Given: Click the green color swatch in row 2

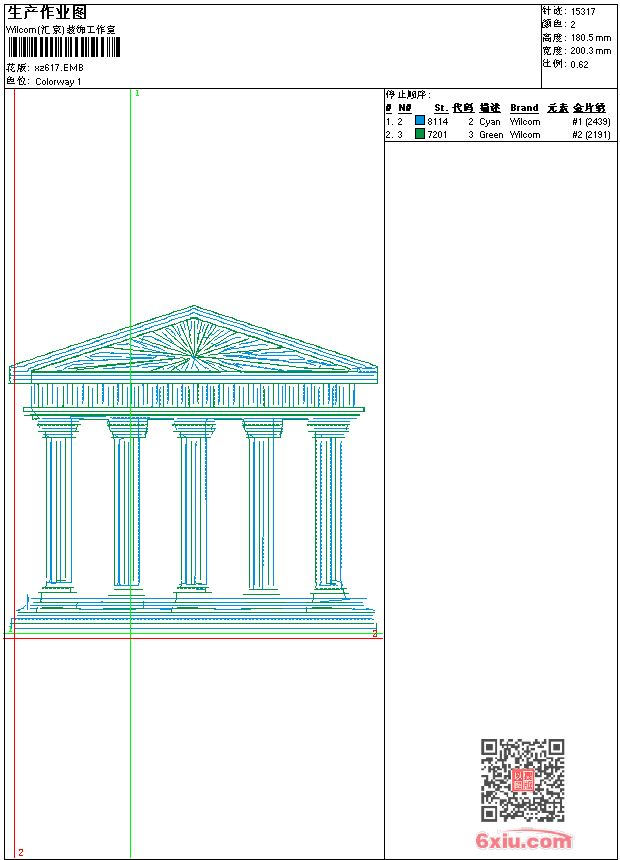Looking at the screenshot, I should pos(420,134).
